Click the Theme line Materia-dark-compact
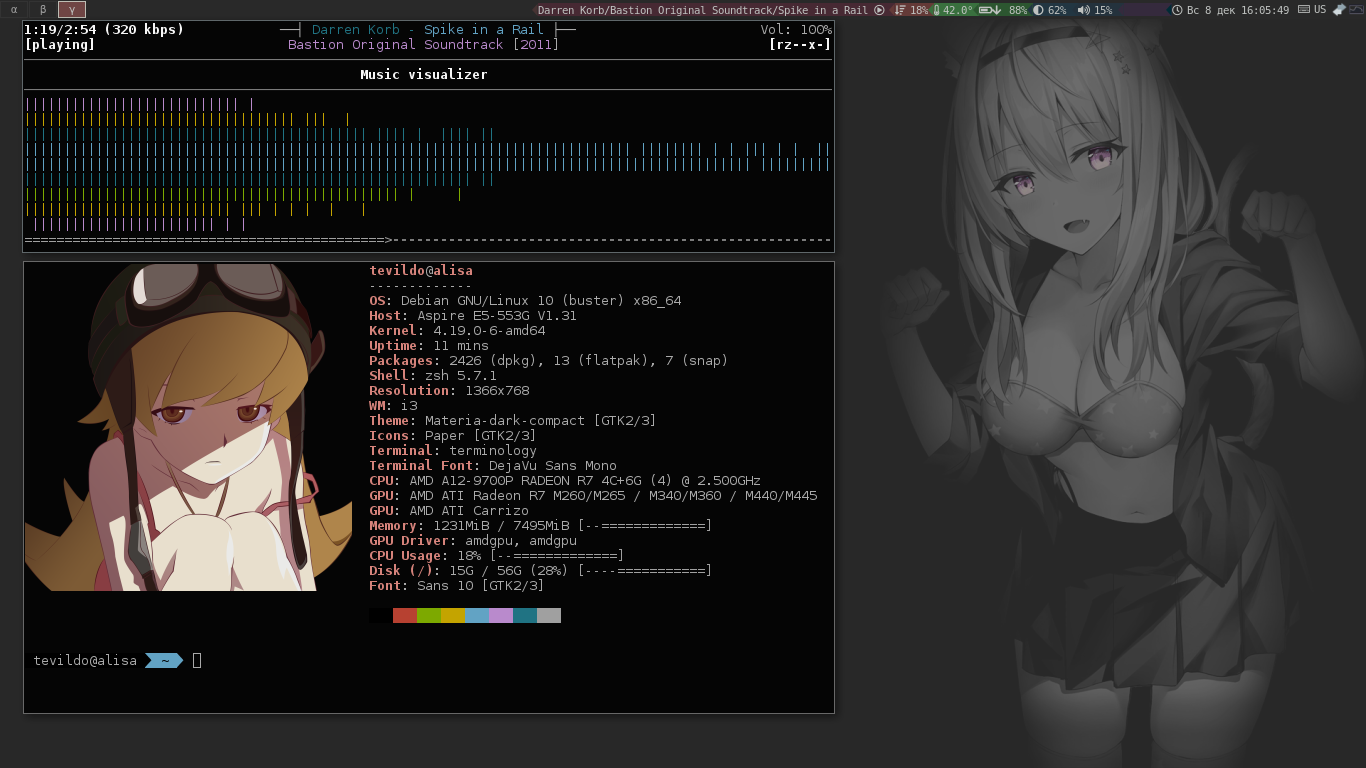The image size is (1366, 768). click(513, 421)
